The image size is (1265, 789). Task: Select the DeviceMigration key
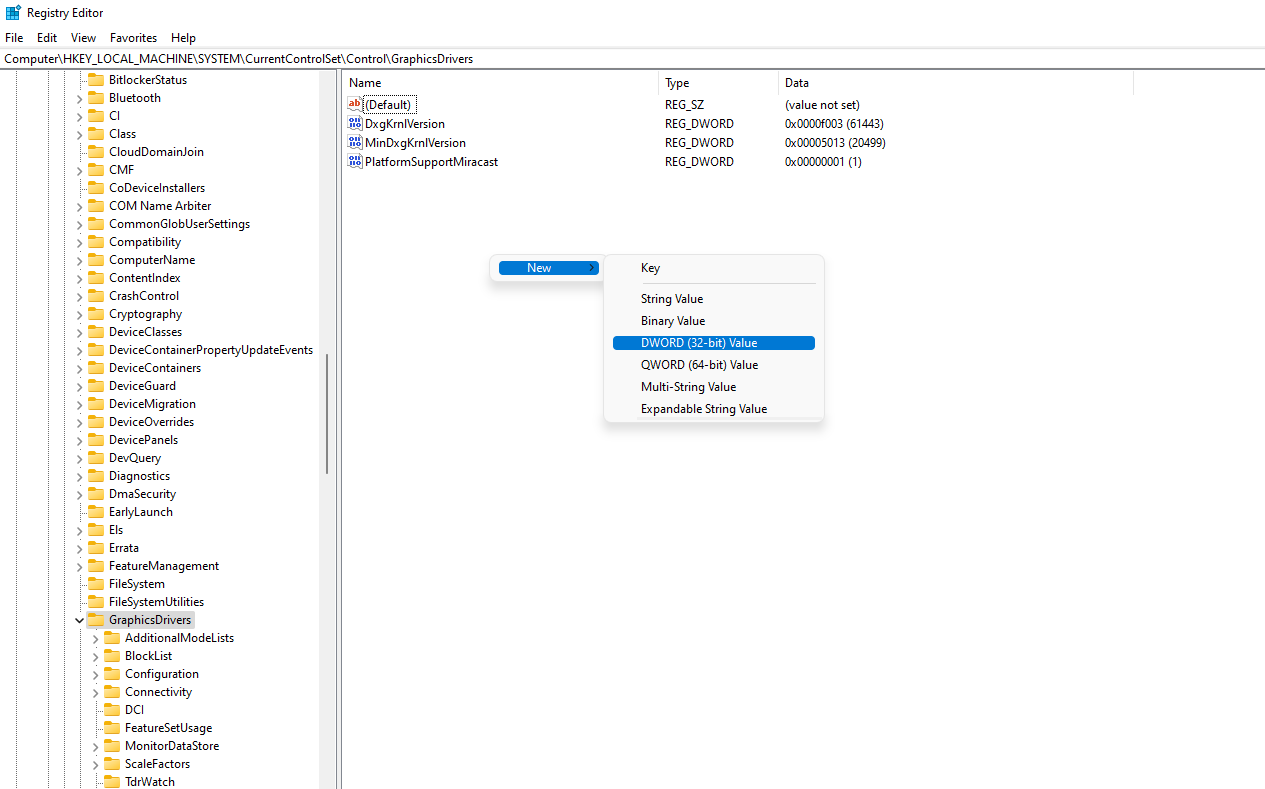click(152, 404)
